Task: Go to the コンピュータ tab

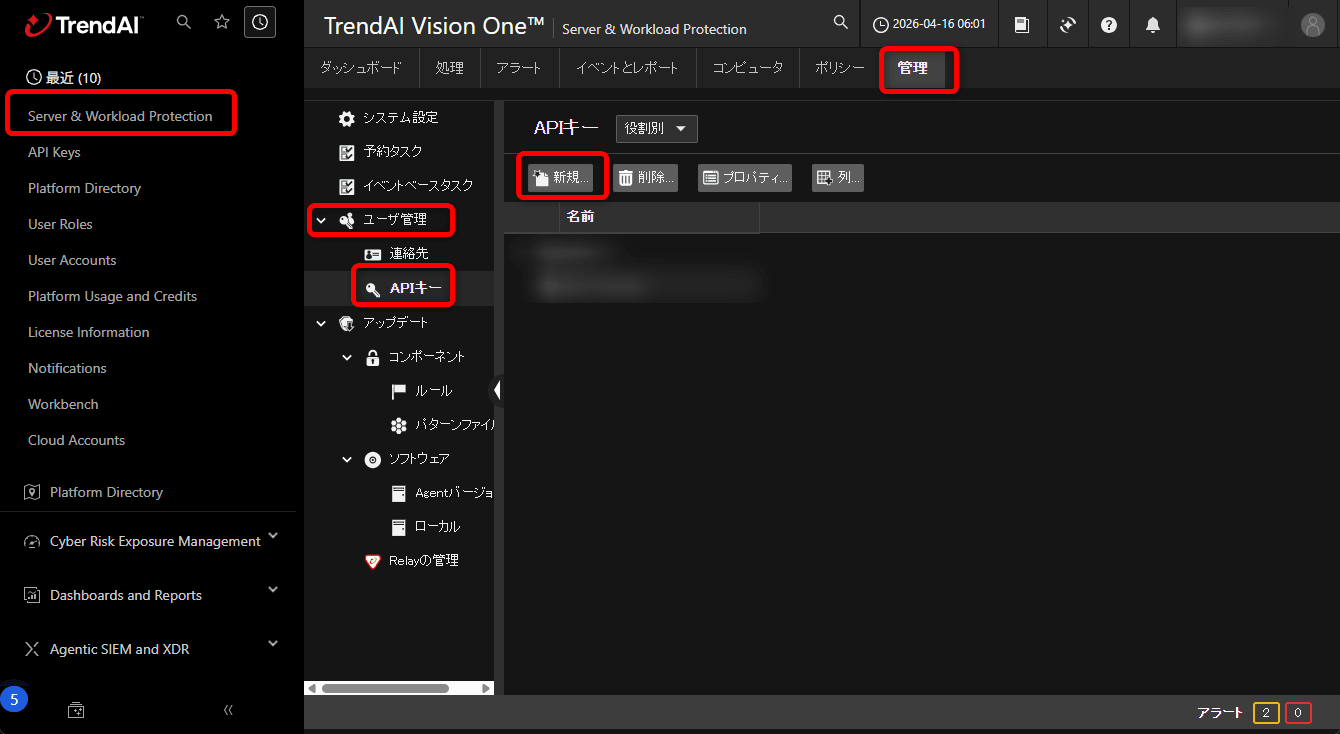Action: click(748, 68)
